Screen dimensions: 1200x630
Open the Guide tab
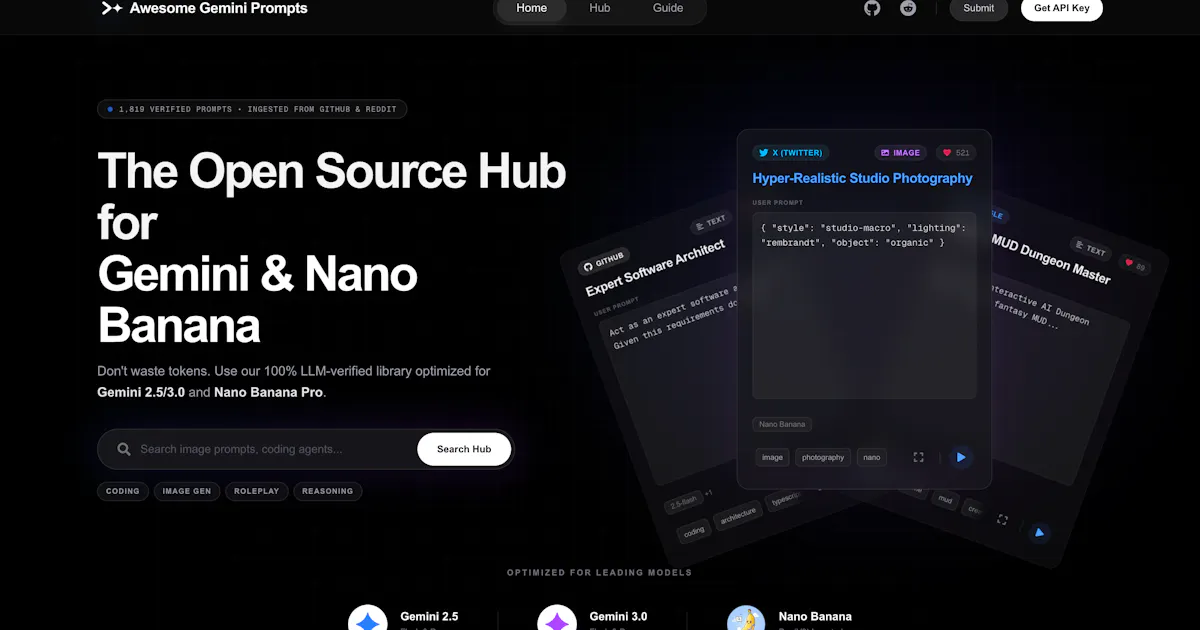tap(668, 8)
